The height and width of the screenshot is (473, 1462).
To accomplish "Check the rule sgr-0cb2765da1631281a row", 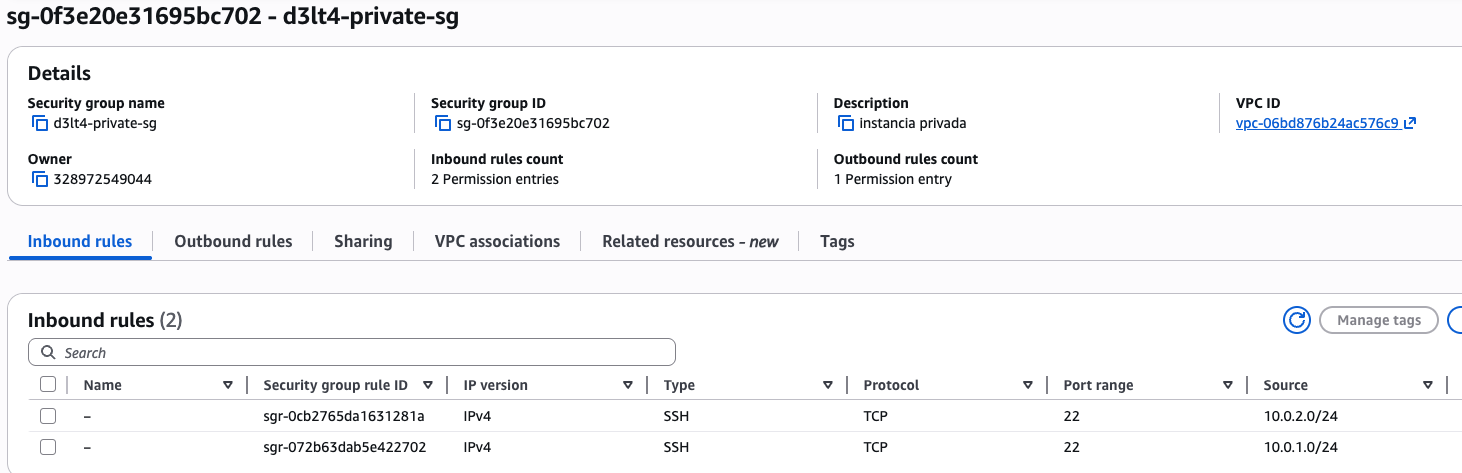I will coord(48,416).
